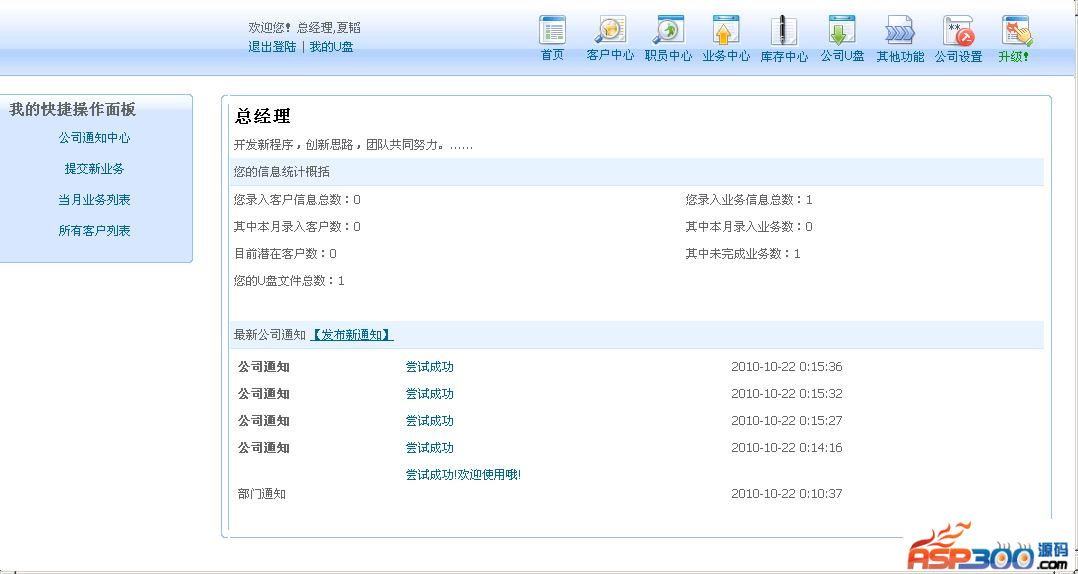Image resolution: width=1078 pixels, height=574 pixels.
Task: Open the 职员中心 icon
Action: click(668, 30)
